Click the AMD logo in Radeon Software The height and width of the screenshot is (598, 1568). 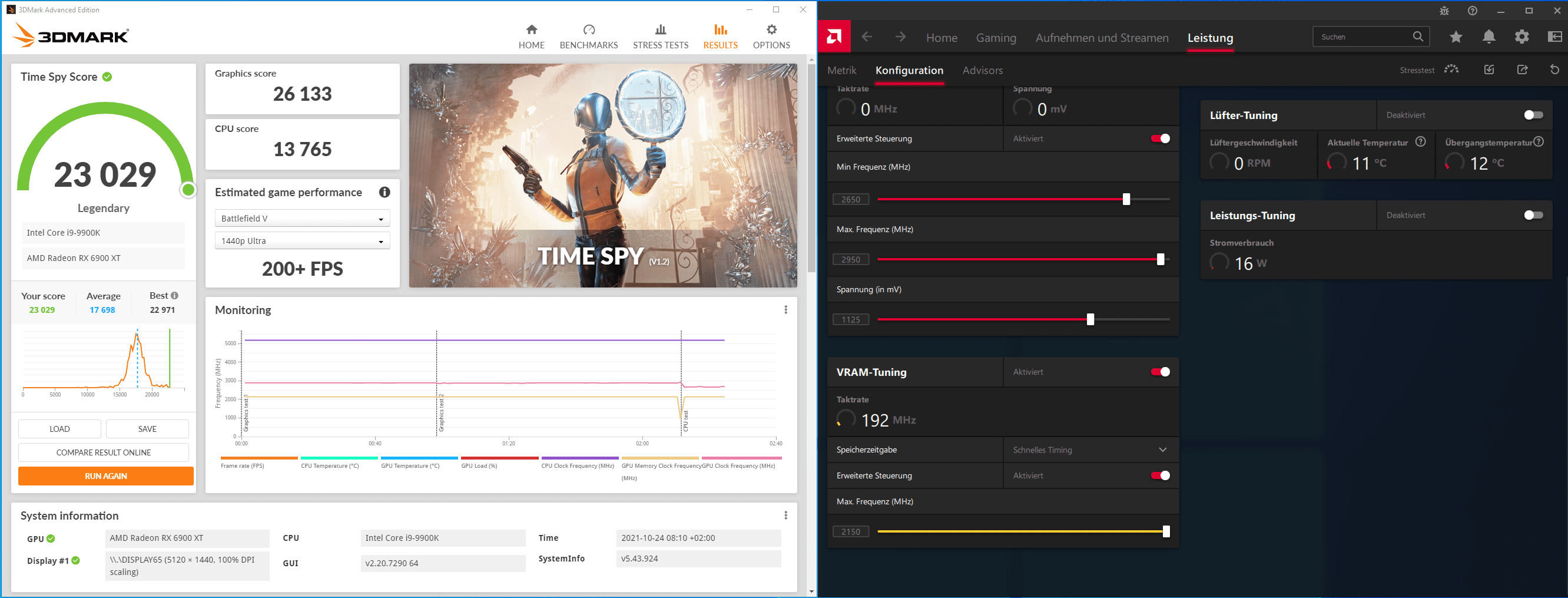click(x=834, y=37)
